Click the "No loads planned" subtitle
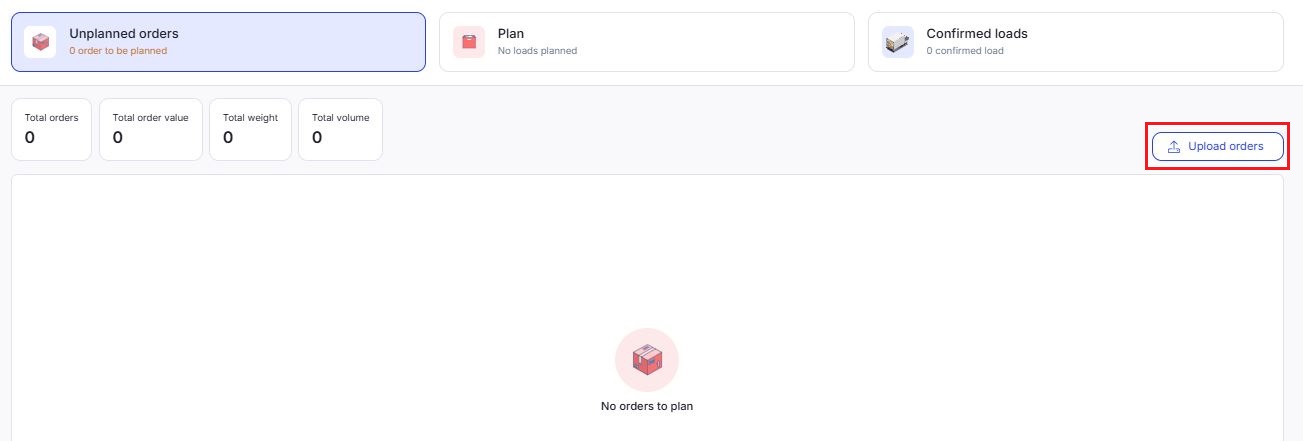This screenshot has width=1303, height=441. click(x=537, y=51)
